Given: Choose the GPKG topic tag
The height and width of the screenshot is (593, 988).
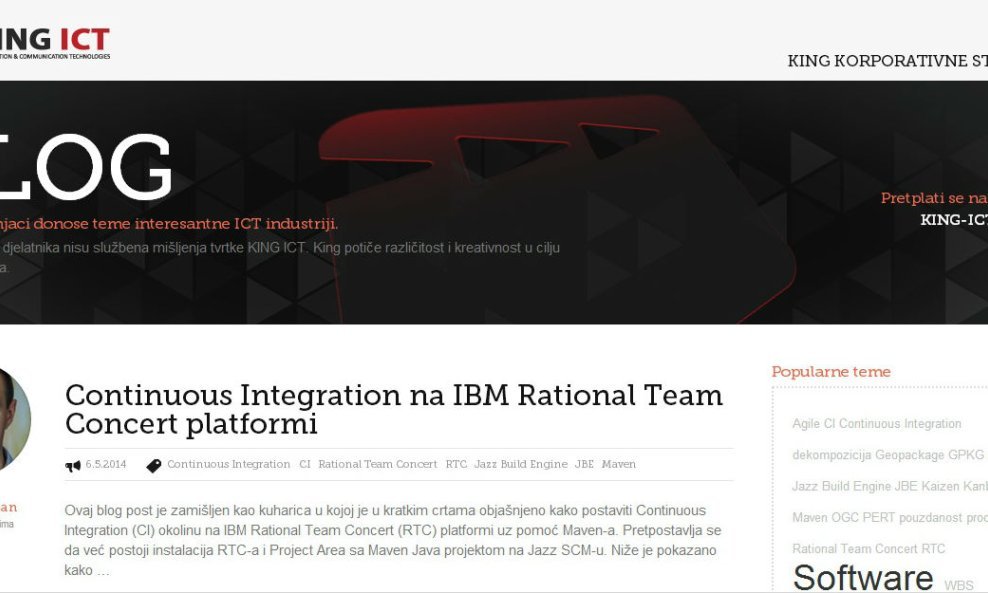Looking at the screenshot, I should tap(966, 455).
